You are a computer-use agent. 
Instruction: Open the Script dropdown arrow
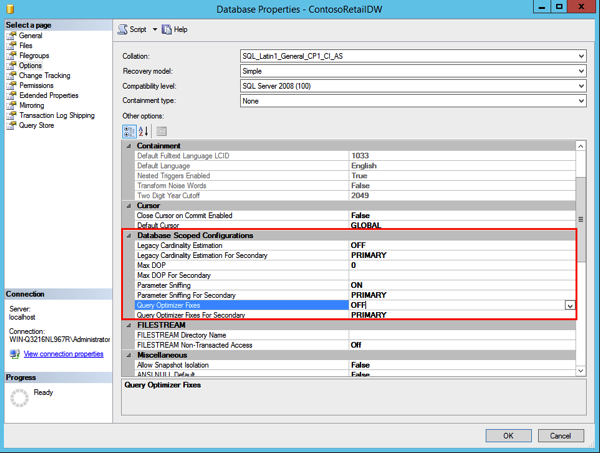tap(155, 29)
